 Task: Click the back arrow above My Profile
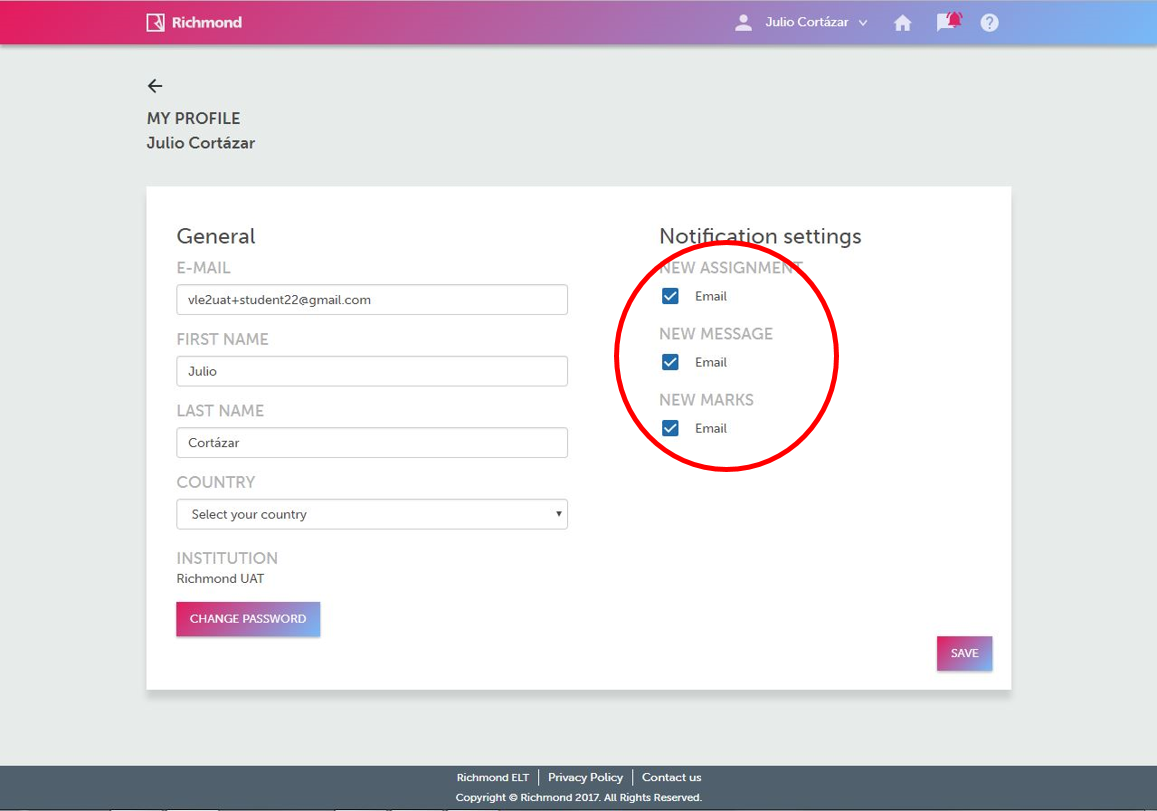point(155,86)
